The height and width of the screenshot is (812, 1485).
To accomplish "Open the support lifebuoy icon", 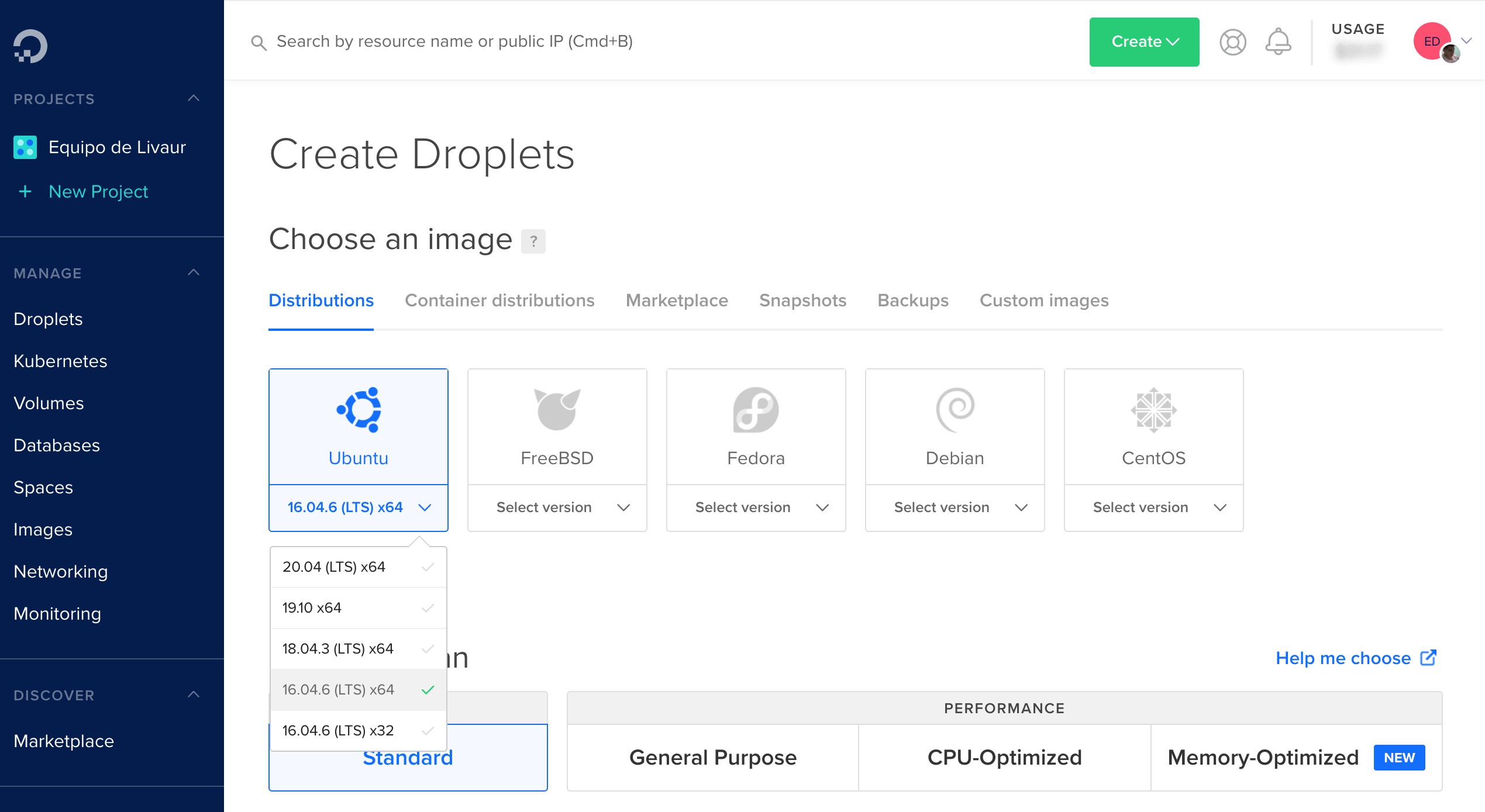I will click(x=1233, y=42).
